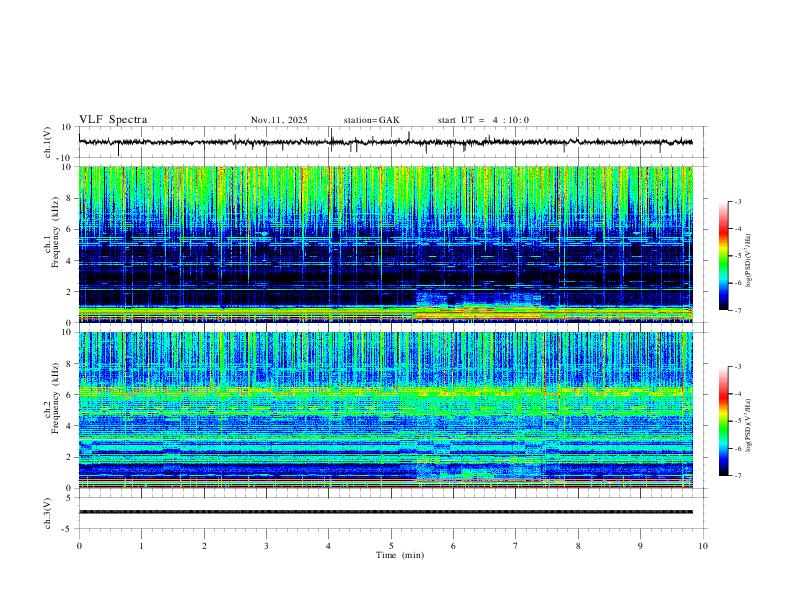
Task: Click the '-5' tick on ch.3(V) axis
Action: tap(68, 529)
